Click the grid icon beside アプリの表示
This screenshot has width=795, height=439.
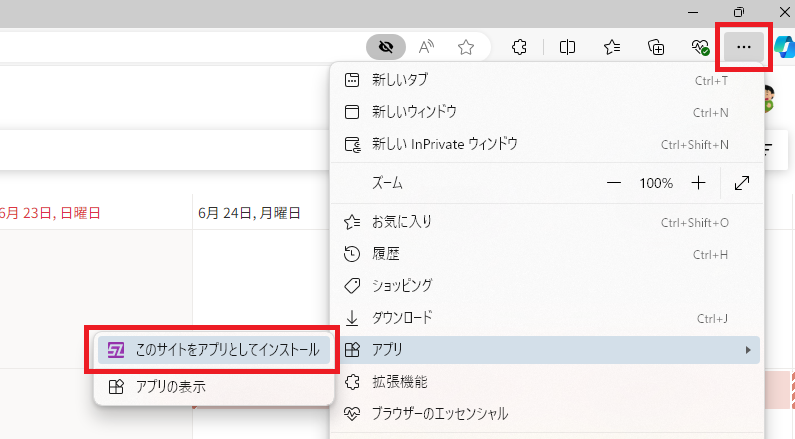click(116, 387)
